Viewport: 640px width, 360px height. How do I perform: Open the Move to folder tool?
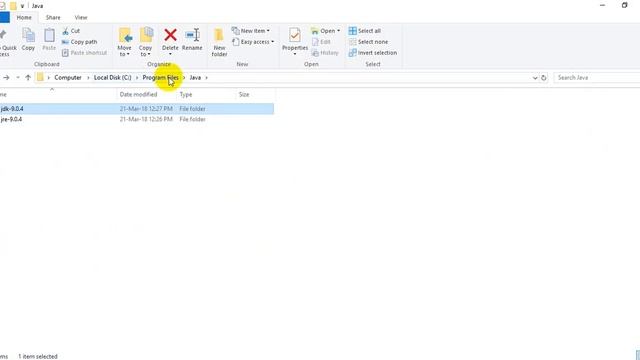point(124,42)
